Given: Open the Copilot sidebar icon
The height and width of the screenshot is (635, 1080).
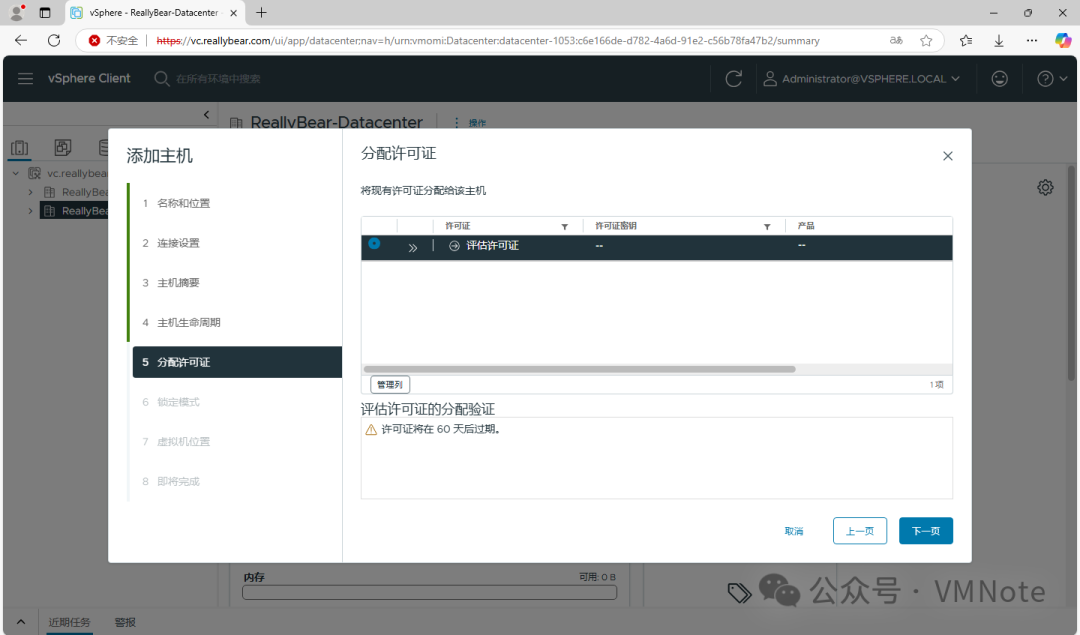Looking at the screenshot, I should [1063, 41].
